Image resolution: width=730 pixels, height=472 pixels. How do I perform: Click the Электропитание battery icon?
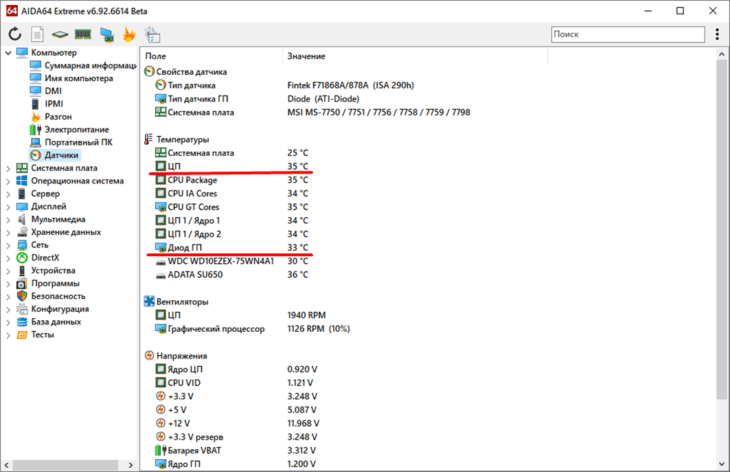point(35,129)
